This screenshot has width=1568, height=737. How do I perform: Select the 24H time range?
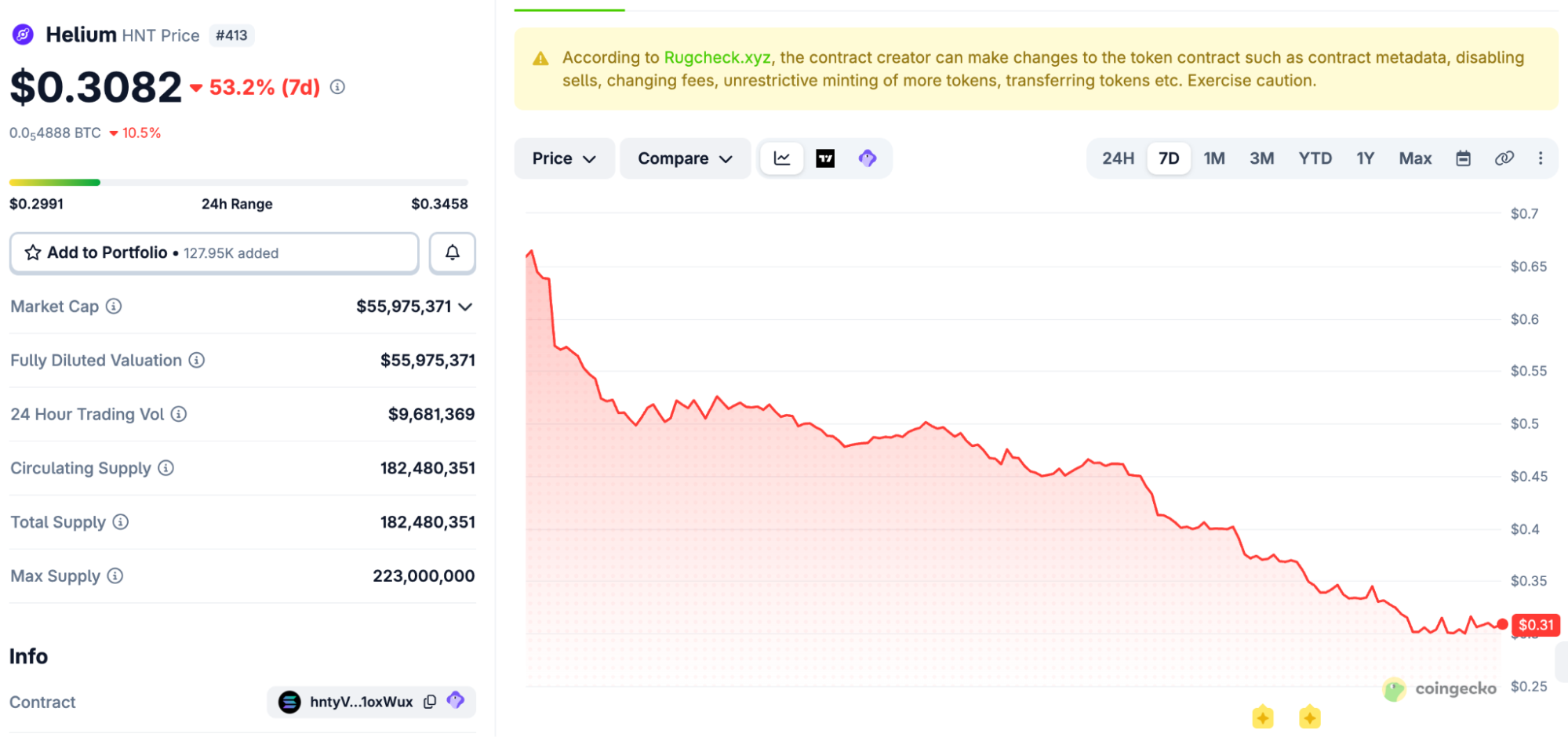point(1118,158)
